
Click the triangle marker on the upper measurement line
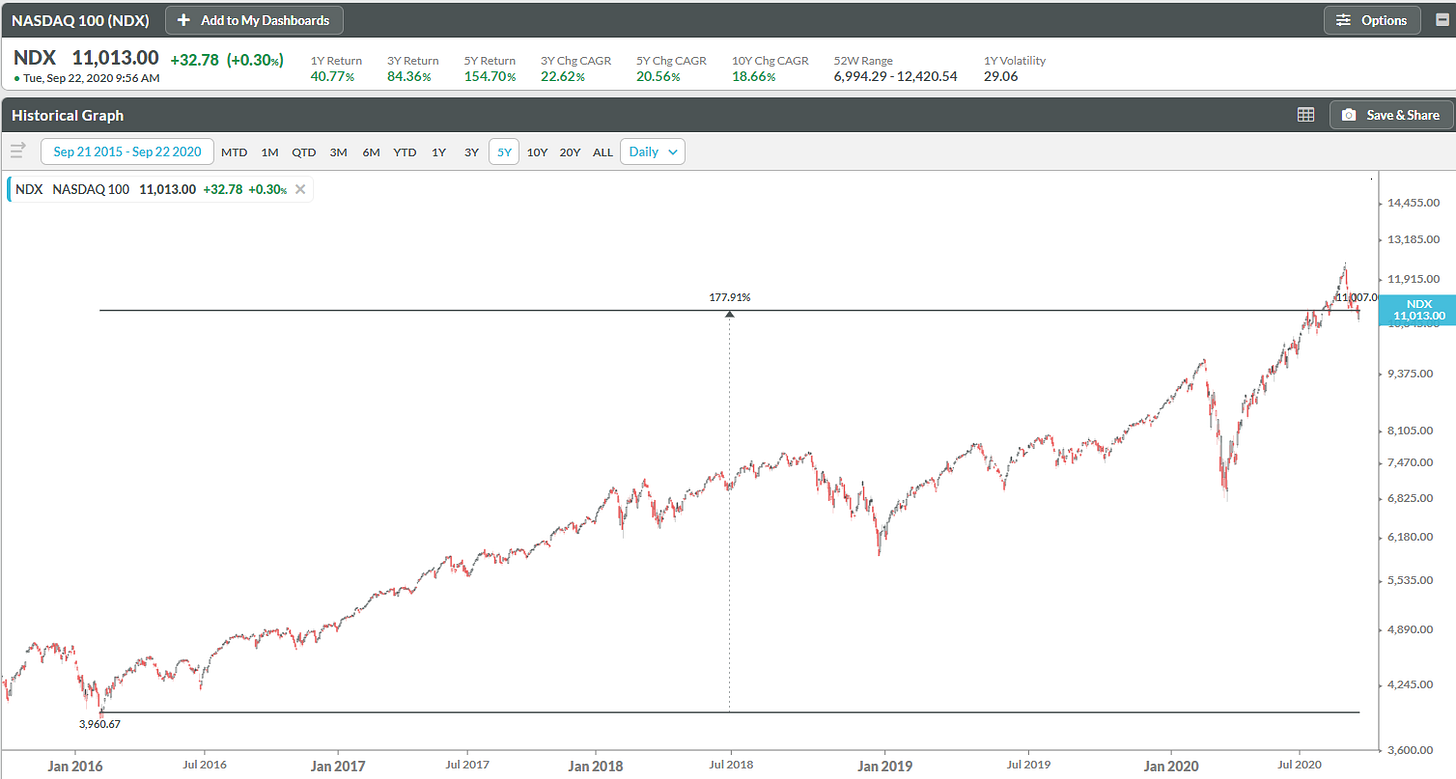tap(730, 315)
